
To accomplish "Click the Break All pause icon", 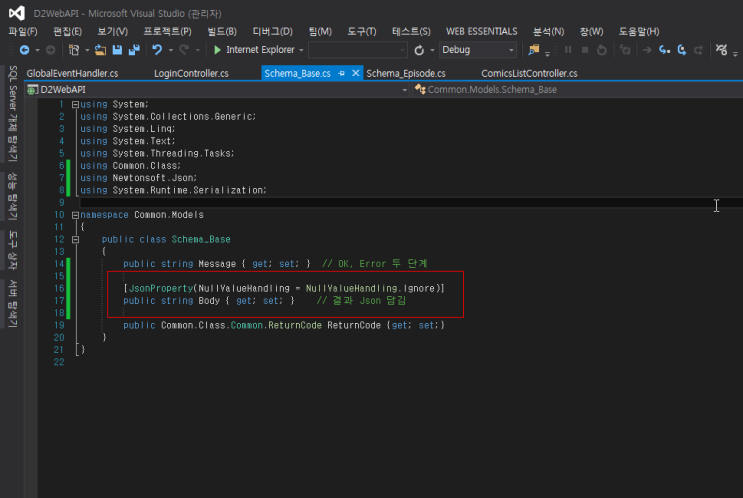I will tap(568, 50).
